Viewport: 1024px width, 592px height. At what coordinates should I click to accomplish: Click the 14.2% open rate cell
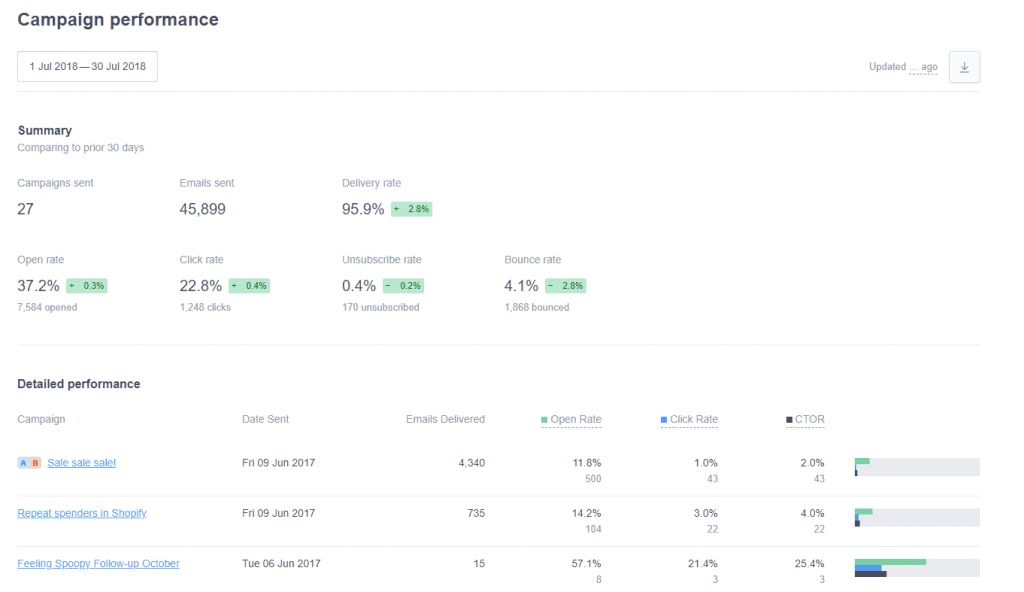pyautogui.click(x=586, y=513)
